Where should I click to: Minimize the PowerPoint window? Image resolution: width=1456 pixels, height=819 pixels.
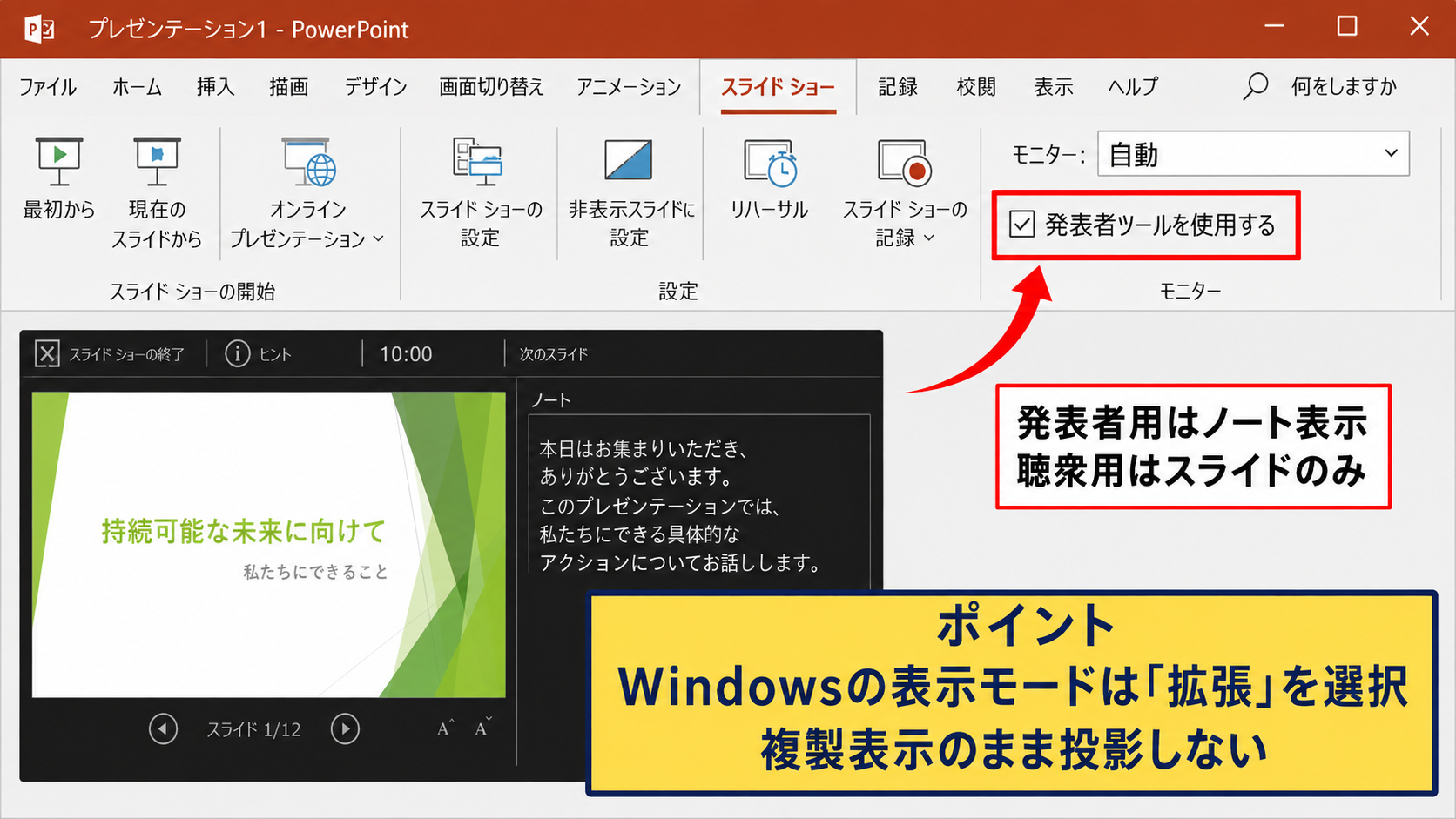pos(1275,27)
